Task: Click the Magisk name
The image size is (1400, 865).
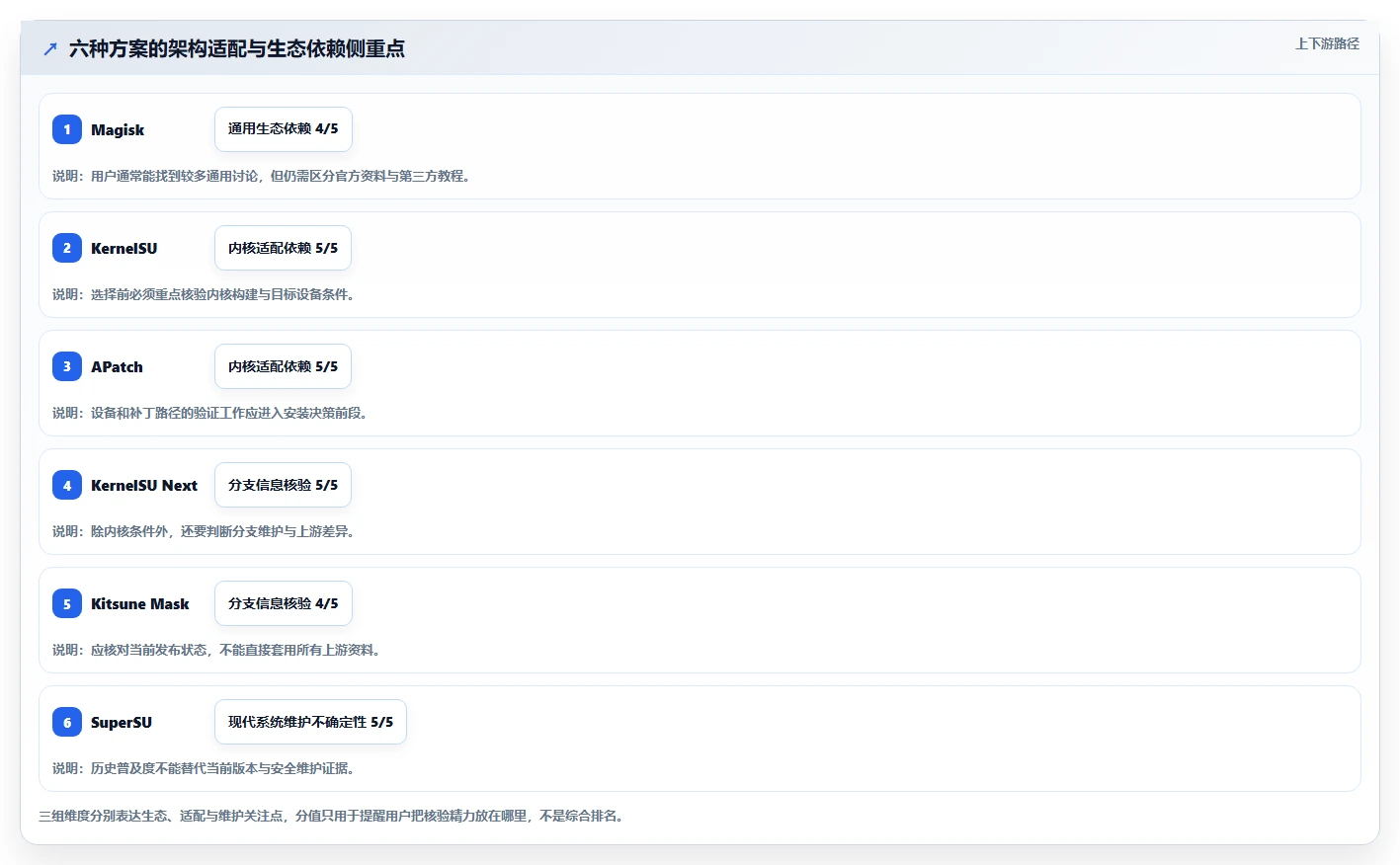Action: tap(118, 129)
